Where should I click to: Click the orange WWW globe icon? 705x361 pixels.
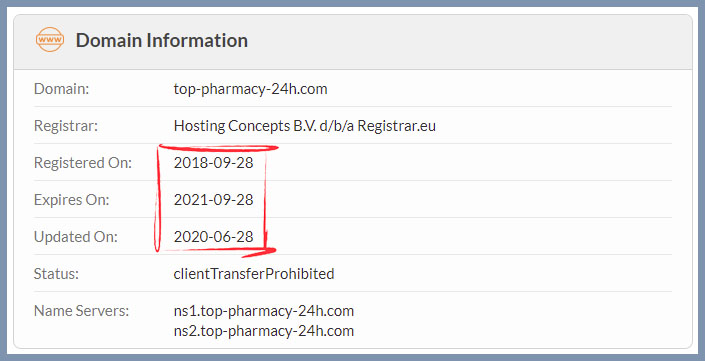pos(50,40)
